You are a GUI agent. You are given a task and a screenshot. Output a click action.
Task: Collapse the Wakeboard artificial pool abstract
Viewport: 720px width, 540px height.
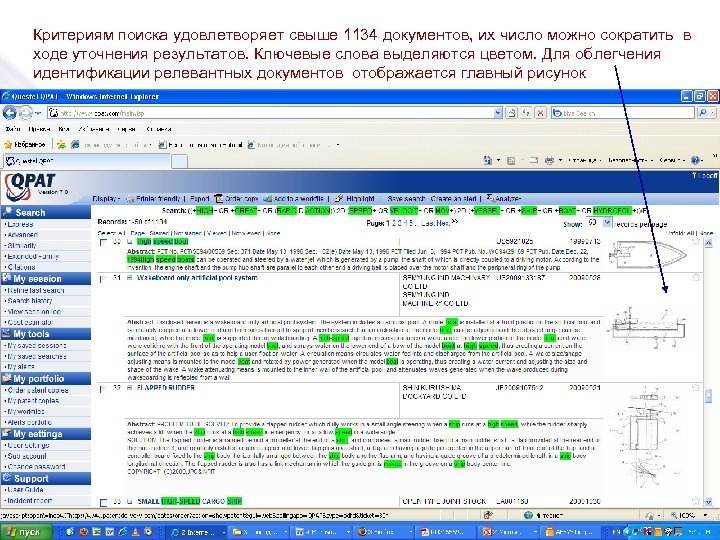click(x=129, y=278)
